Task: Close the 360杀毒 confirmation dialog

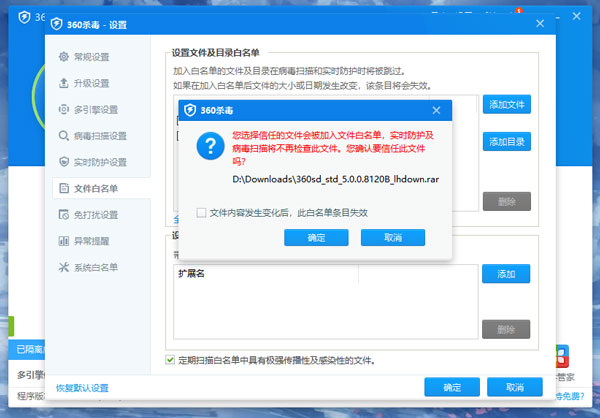Action: click(436, 111)
